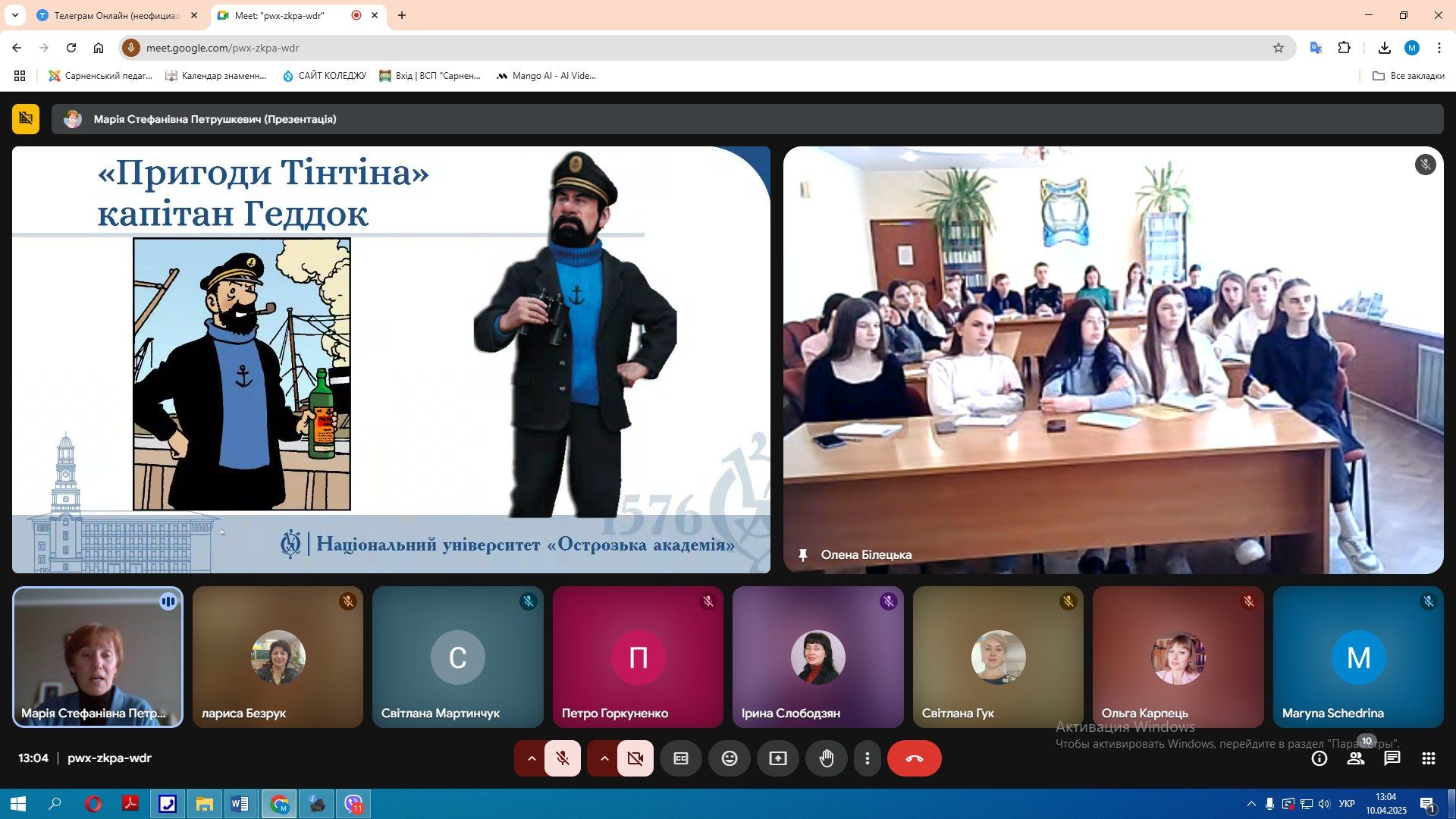This screenshot has width=1456, height=819.
Task: Select Ірина Слободзян participant tile
Action: (817, 657)
